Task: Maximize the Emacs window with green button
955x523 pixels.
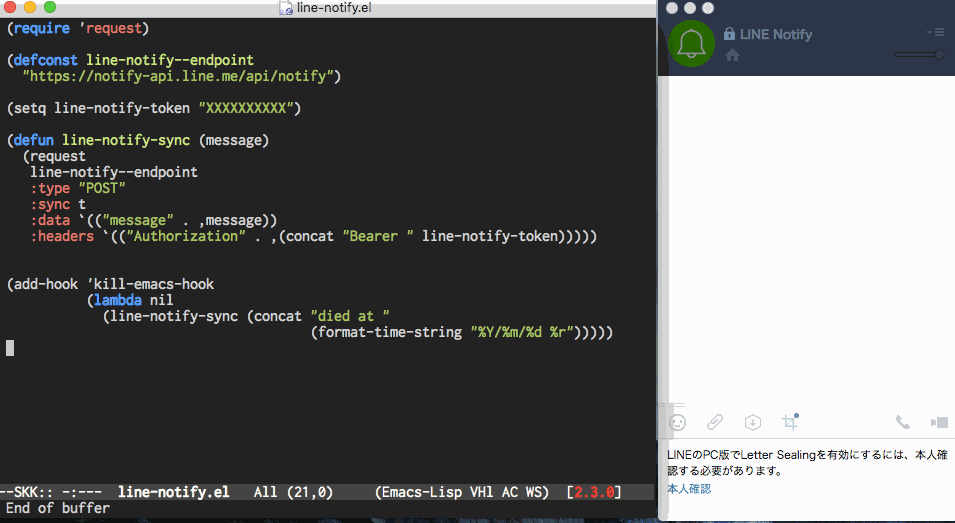Action: coord(50,7)
